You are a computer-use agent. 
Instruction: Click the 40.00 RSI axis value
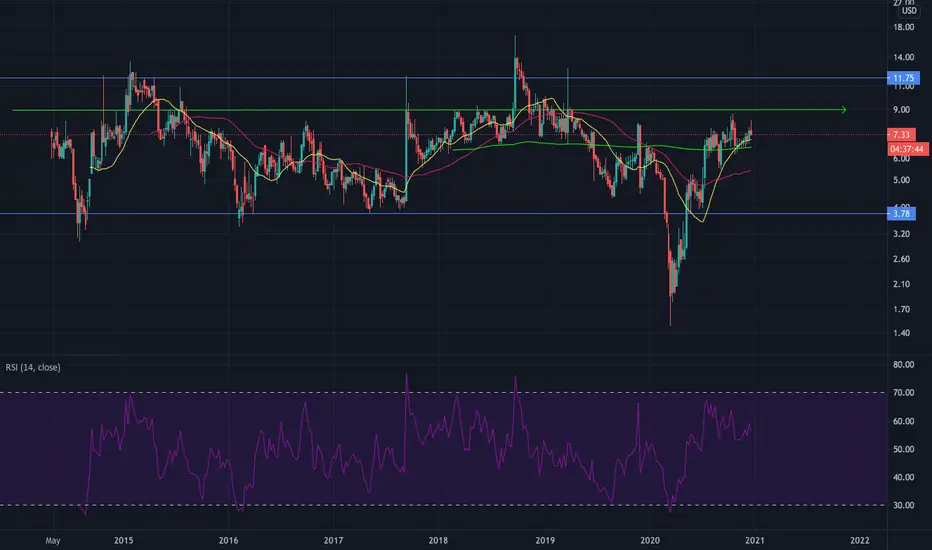click(x=903, y=477)
